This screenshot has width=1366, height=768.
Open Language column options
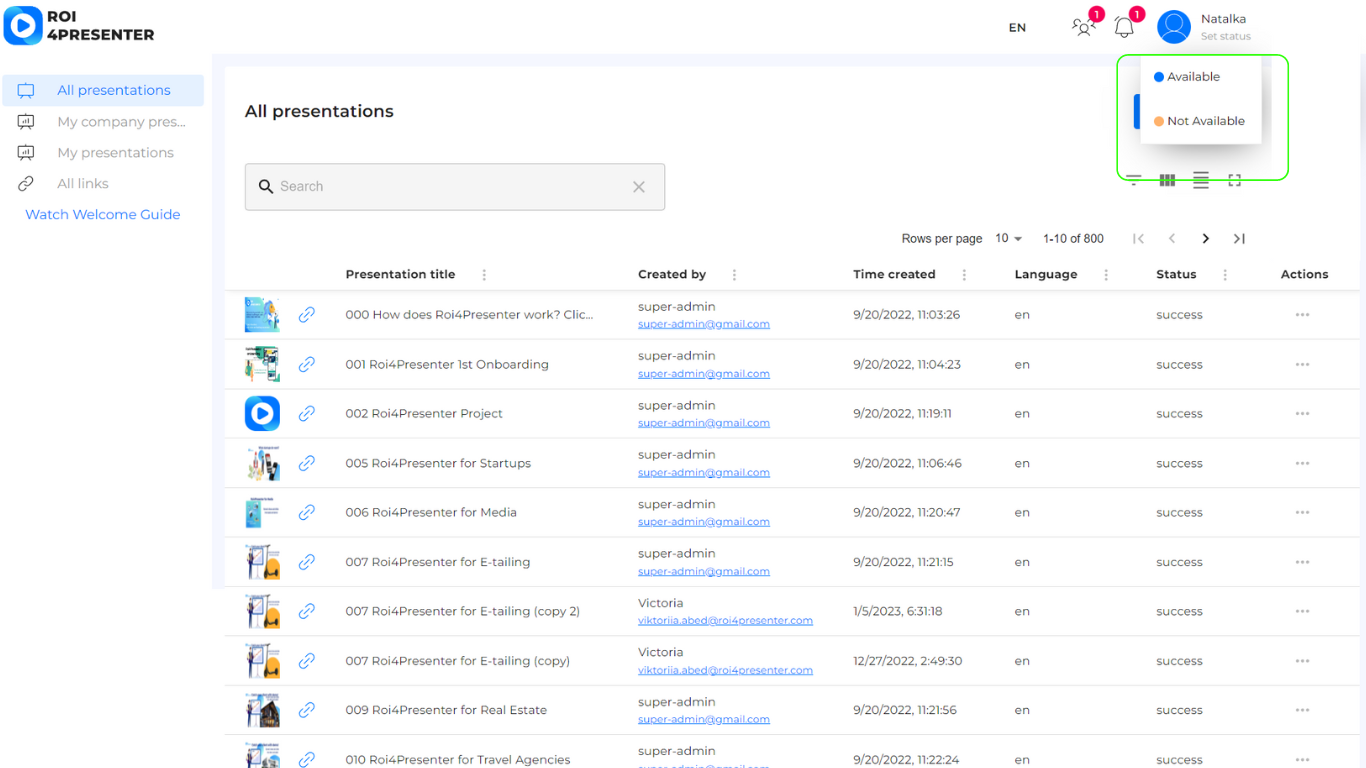click(1106, 275)
